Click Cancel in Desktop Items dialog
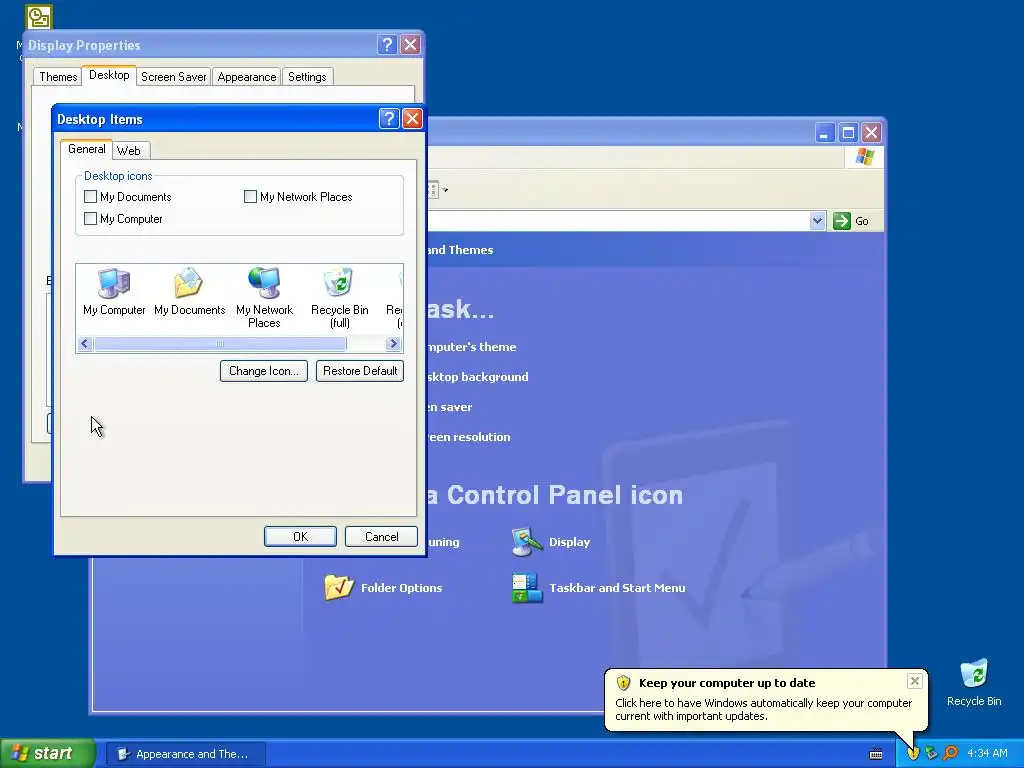This screenshot has width=1024, height=768. pos(381,537)
